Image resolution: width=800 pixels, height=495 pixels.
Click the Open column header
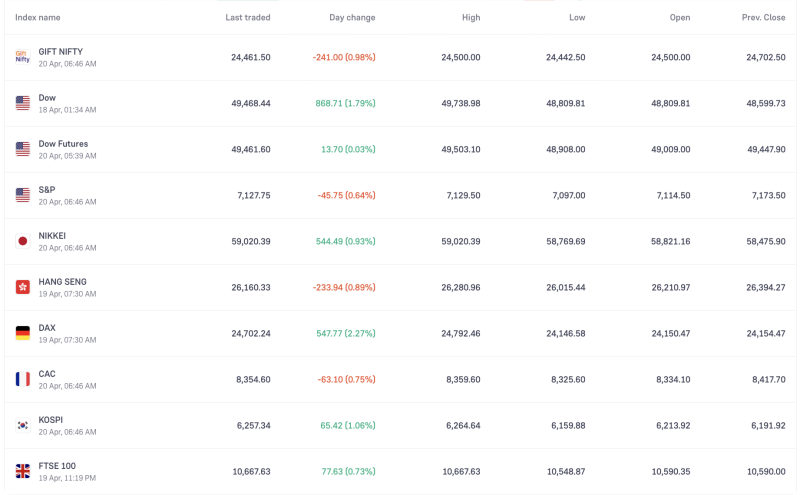pos(680,18)
